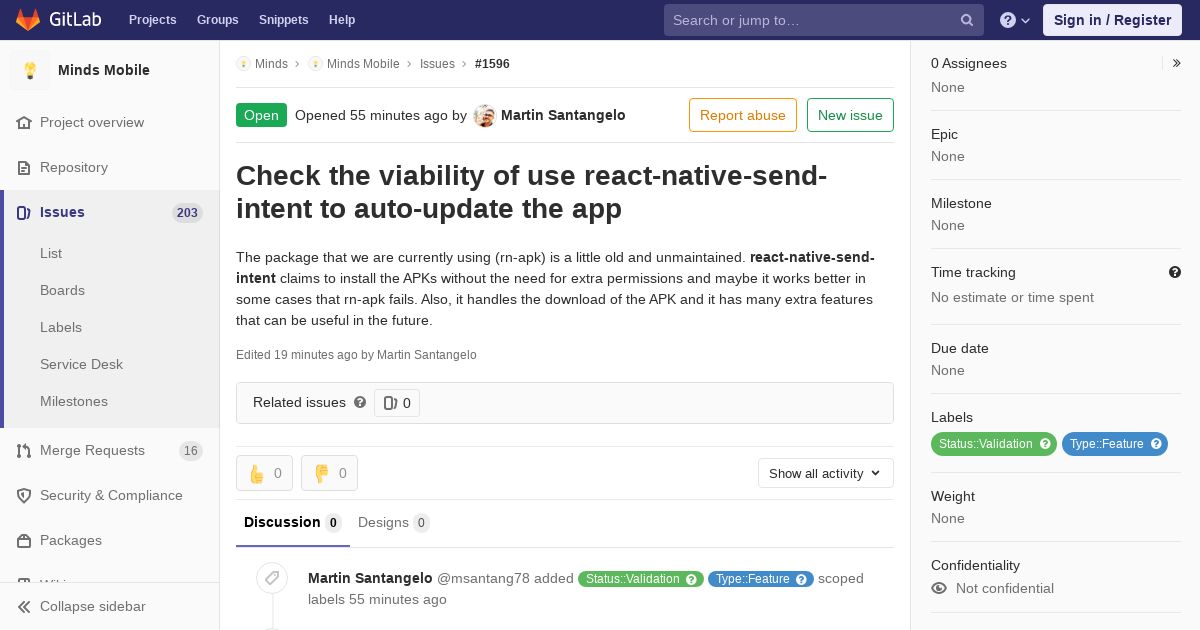Click the label activity tag icon
Screen dimensions: 1200x630
pyautogui.click(x=271, y=578)
